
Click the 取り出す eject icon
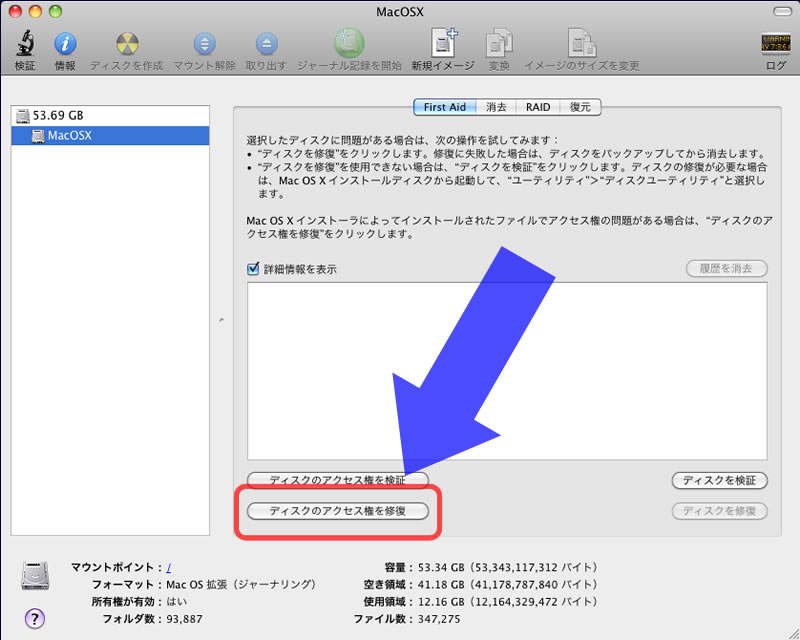pyautogui.click(x=266, y=44)
